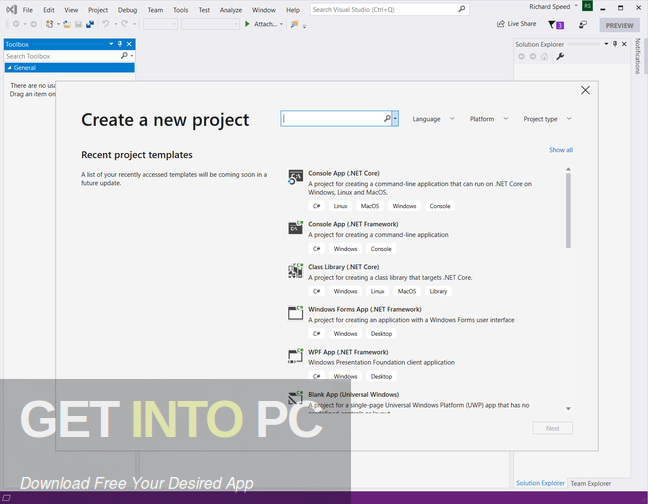
Task: Open the View menu
Action: click(x=71, y=10)
